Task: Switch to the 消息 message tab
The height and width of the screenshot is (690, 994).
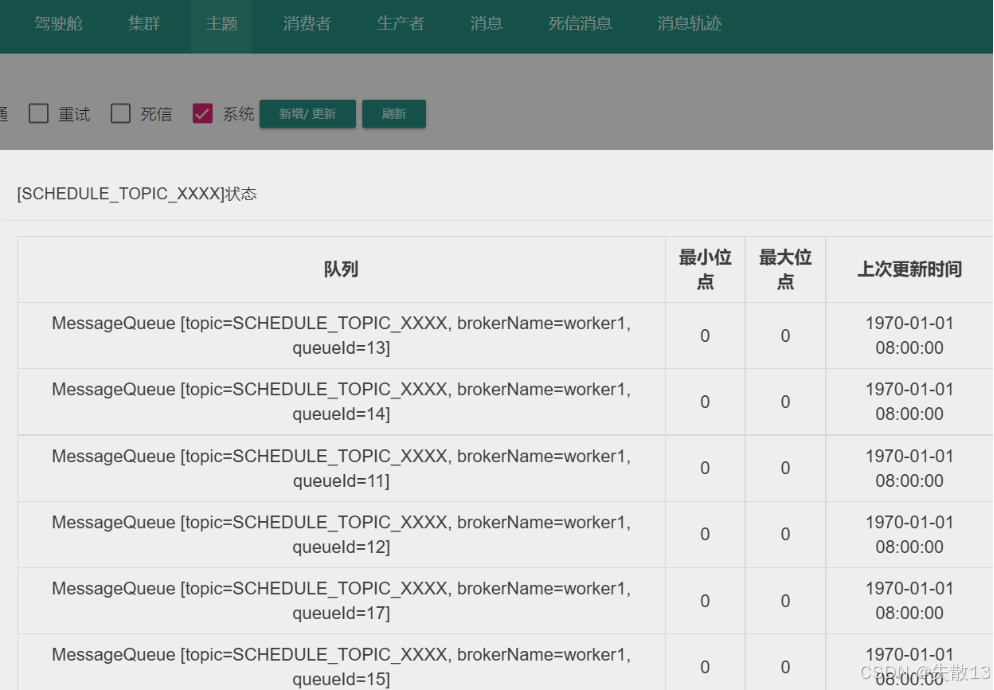Action: [486, 23]
